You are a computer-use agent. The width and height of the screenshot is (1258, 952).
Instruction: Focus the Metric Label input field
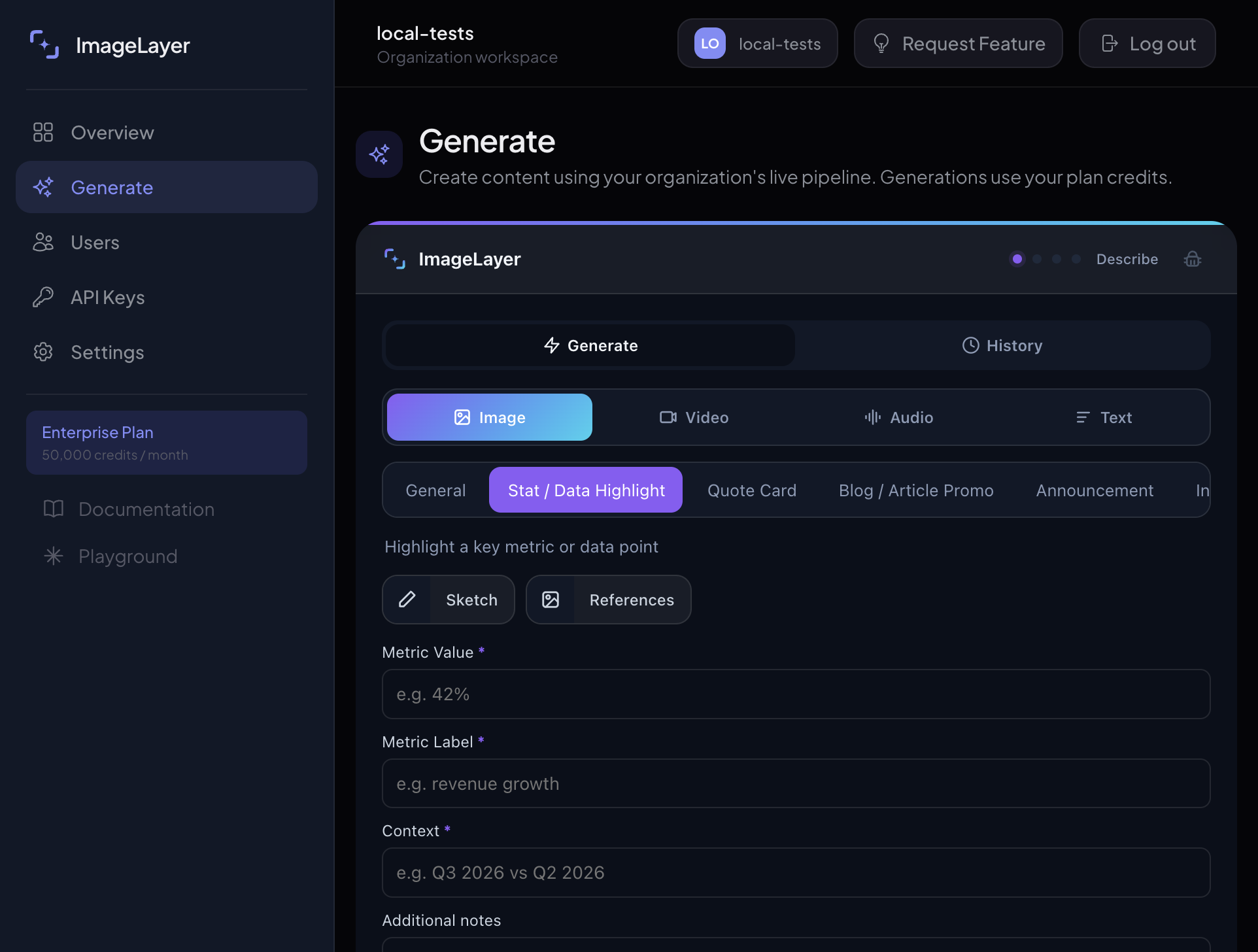[x=796, y=783]
